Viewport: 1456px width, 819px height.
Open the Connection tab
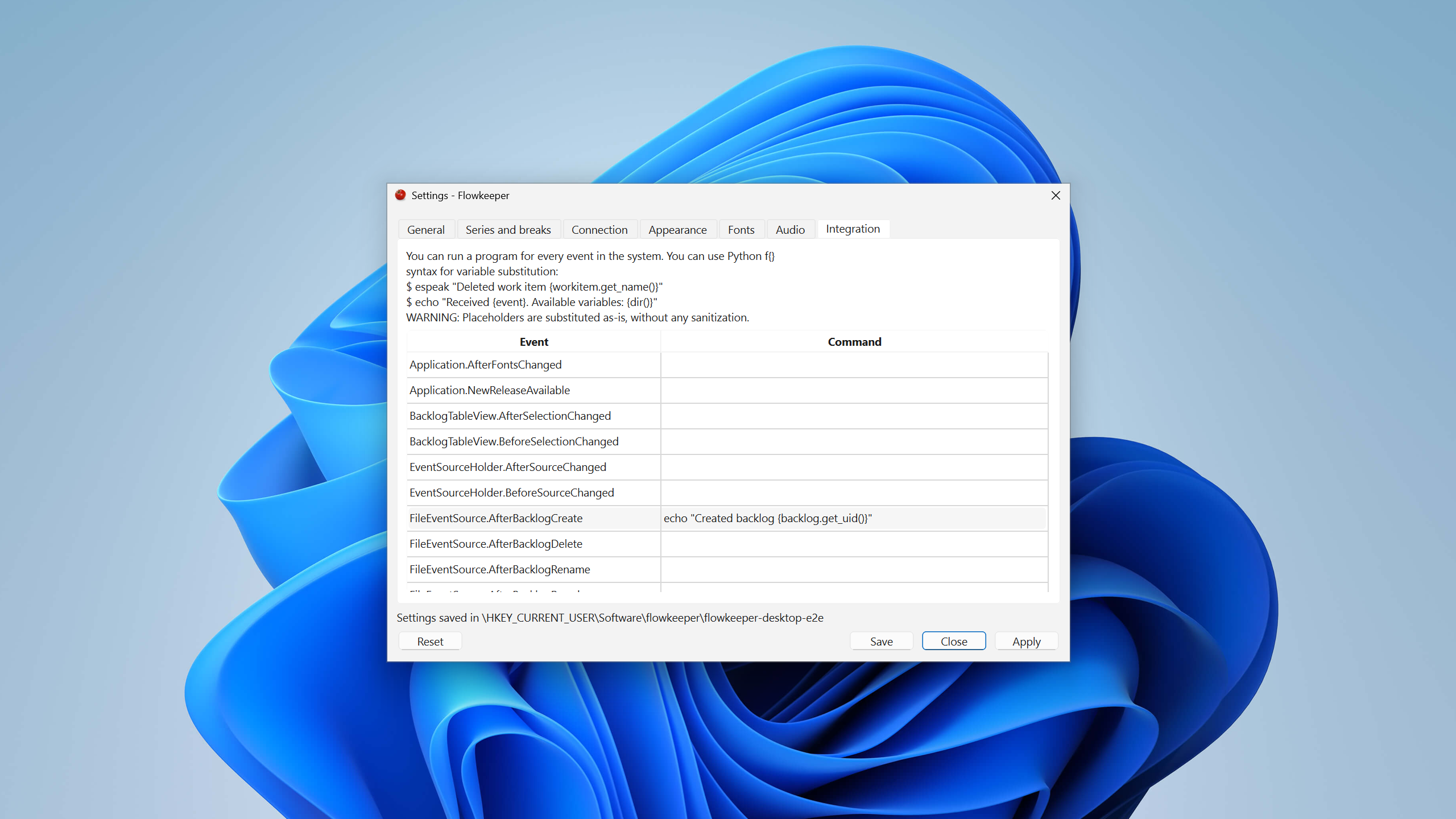(599, 229)
